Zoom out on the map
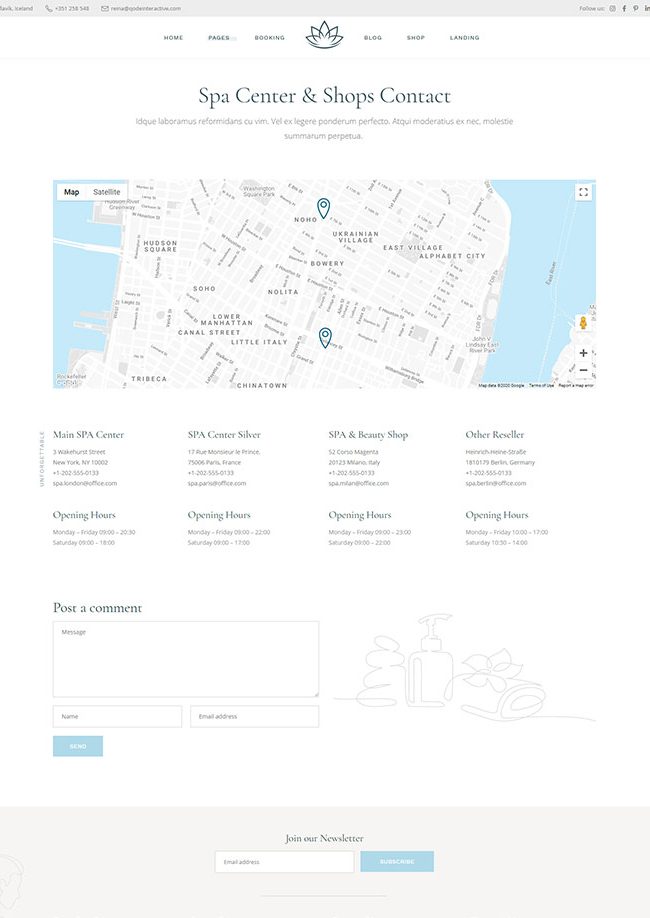The width and height of the screenshot is (650, 918). pos(583,370)
